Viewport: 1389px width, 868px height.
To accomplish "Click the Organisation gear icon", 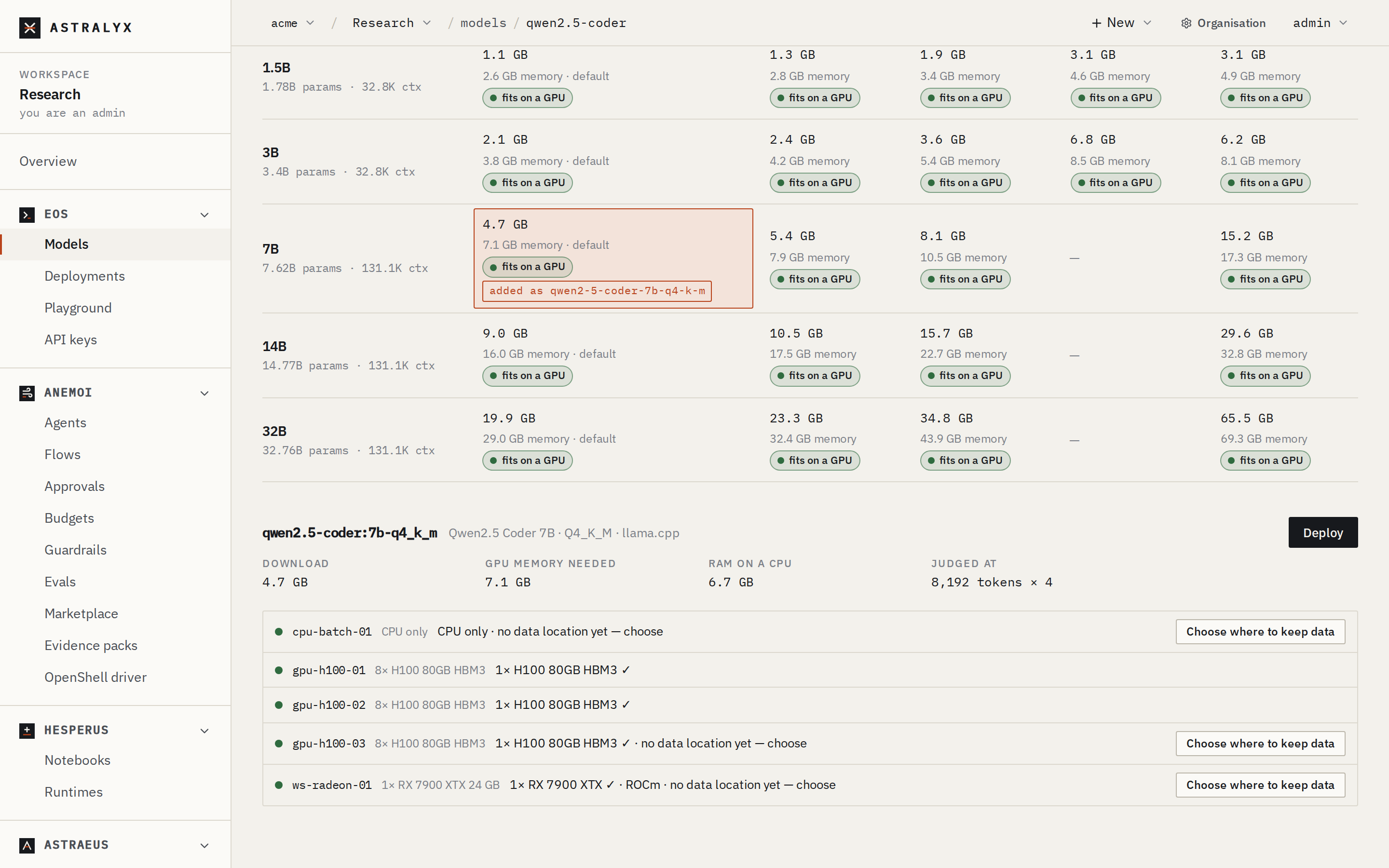I will click(1186, 24).
